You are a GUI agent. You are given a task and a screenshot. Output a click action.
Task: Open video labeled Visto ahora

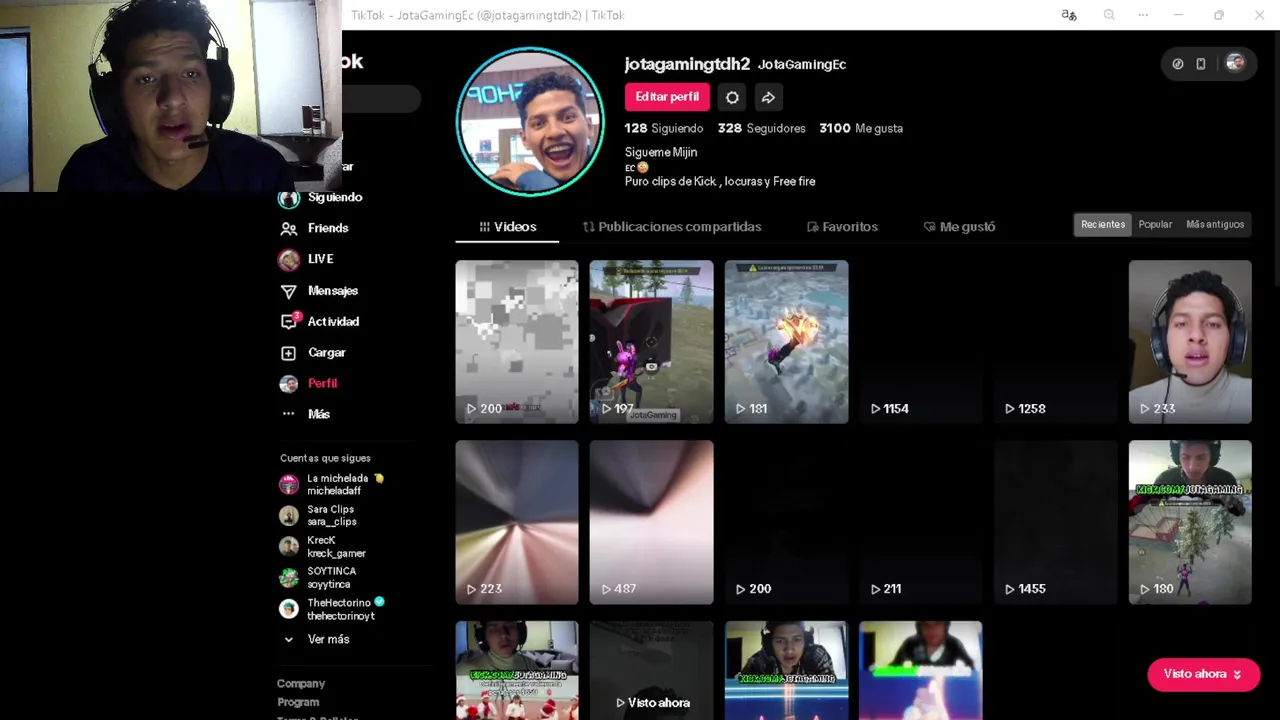[x=651, y=670]
